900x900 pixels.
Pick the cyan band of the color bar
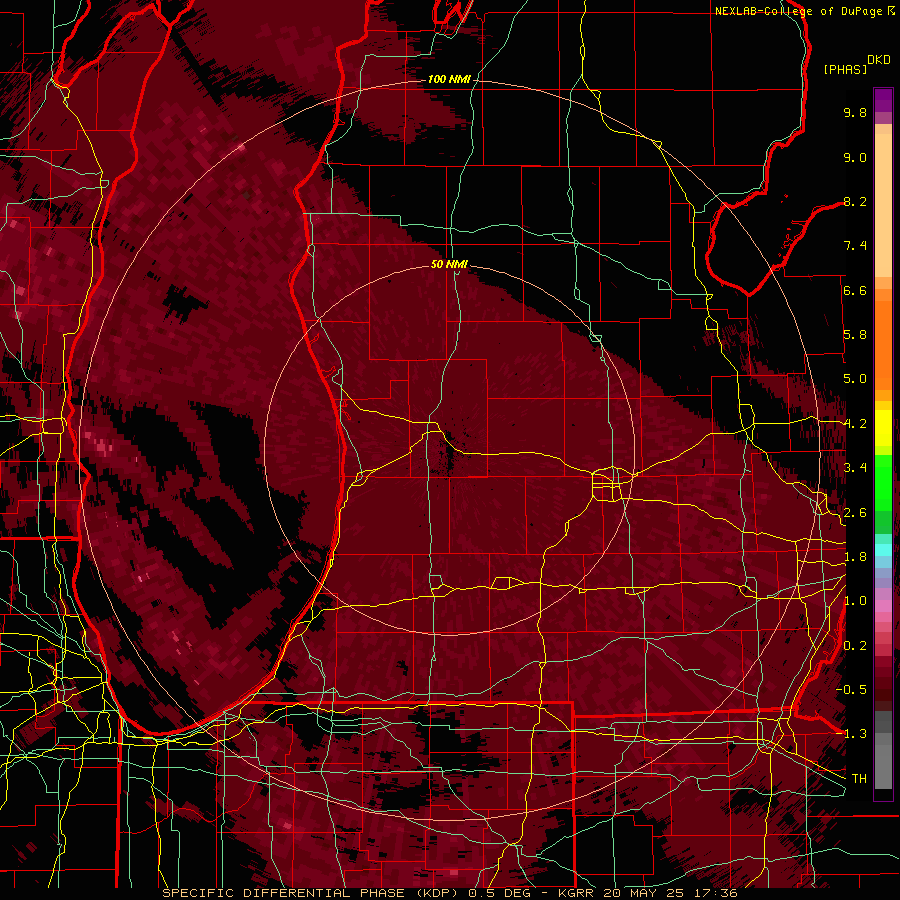click(883, 549)
